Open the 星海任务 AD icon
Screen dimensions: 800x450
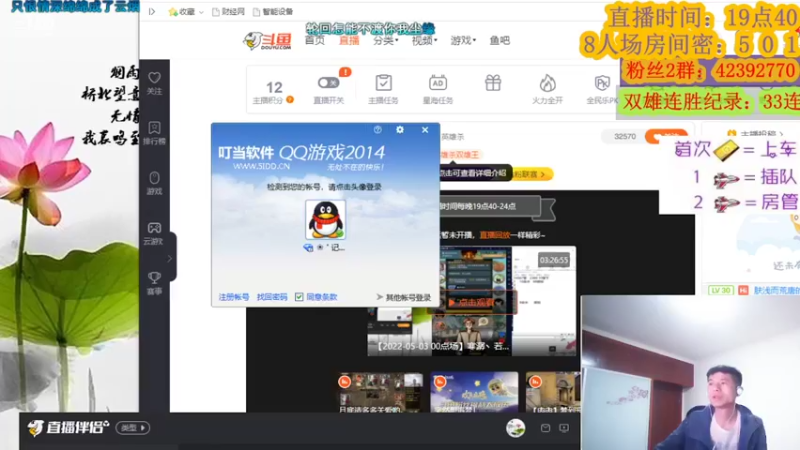click(438, 83)
